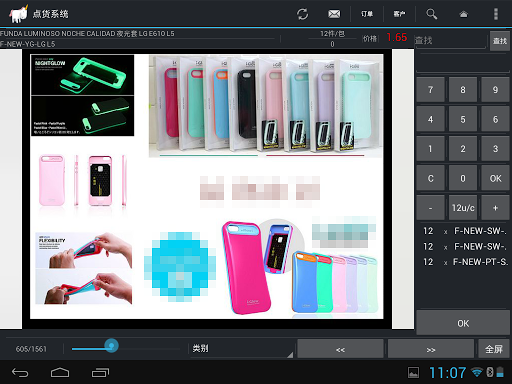512x384 pixels.
Task: Open the overflow menu dots
Action: click(496, 14)
